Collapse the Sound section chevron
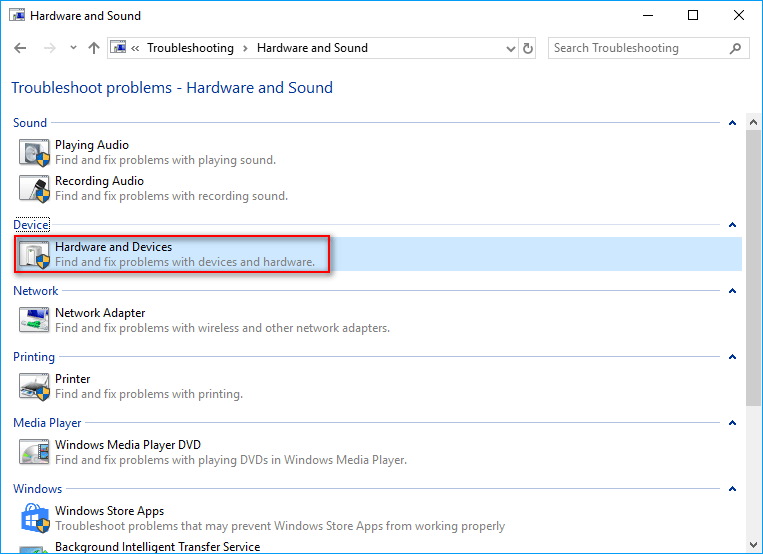This screenshot has height=554, width=763. click(732, 123)
